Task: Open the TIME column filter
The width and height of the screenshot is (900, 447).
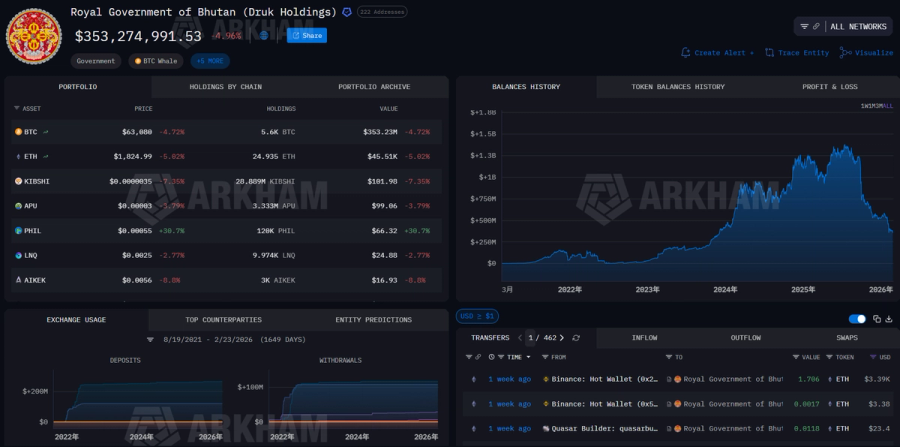Action: (502, 357)
